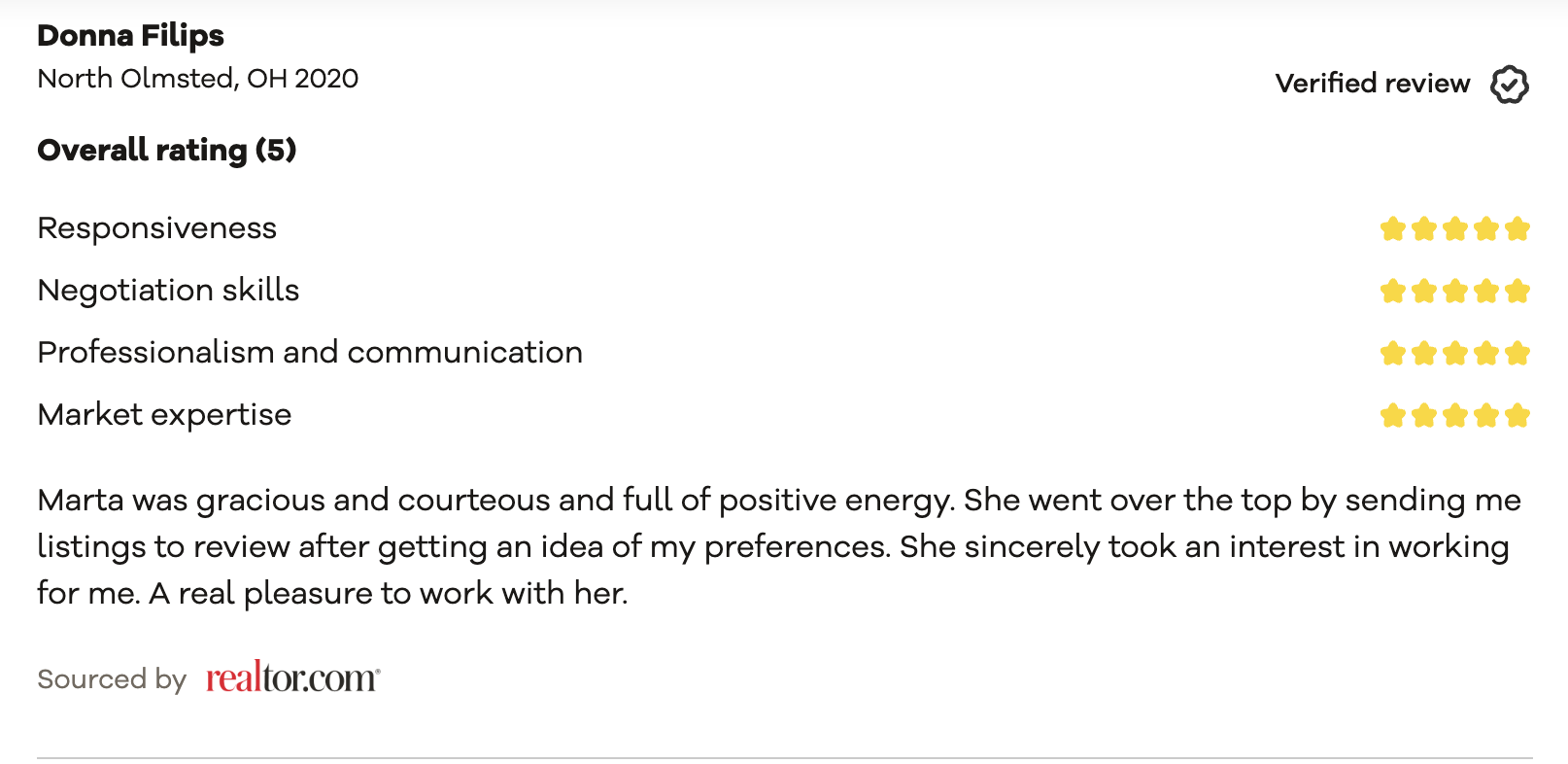Click the Market expertise label

point(164,415)
